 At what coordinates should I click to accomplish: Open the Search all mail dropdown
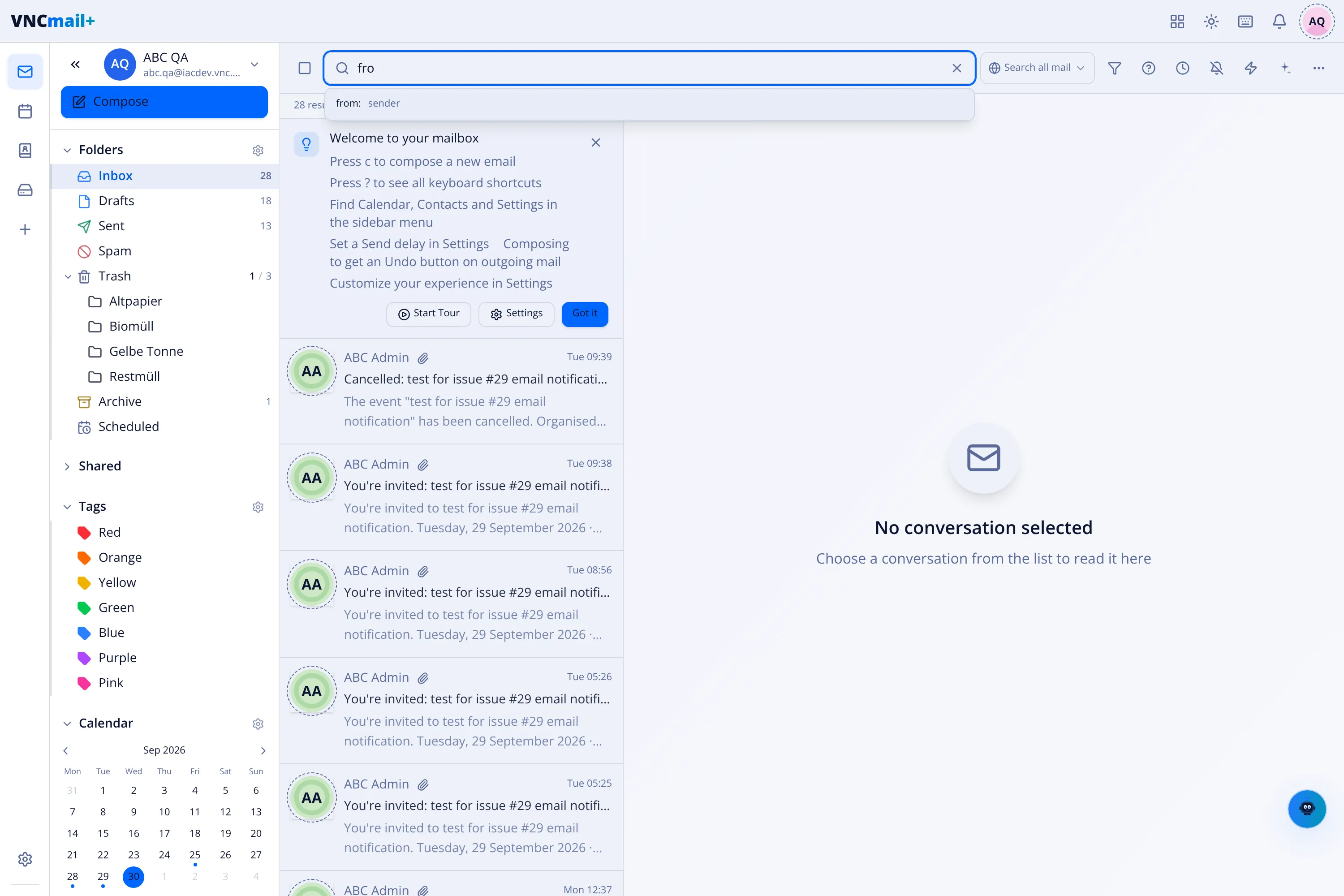[1037, 68]
